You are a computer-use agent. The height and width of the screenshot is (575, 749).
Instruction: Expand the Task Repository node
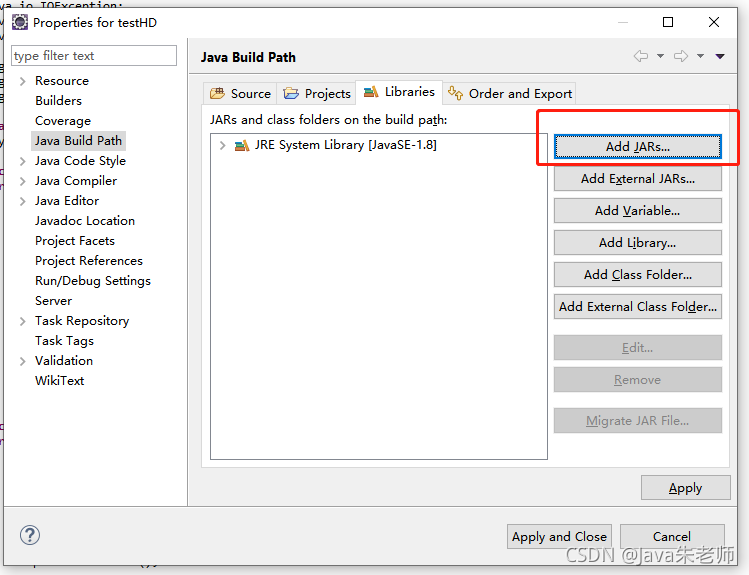[22, 321]
